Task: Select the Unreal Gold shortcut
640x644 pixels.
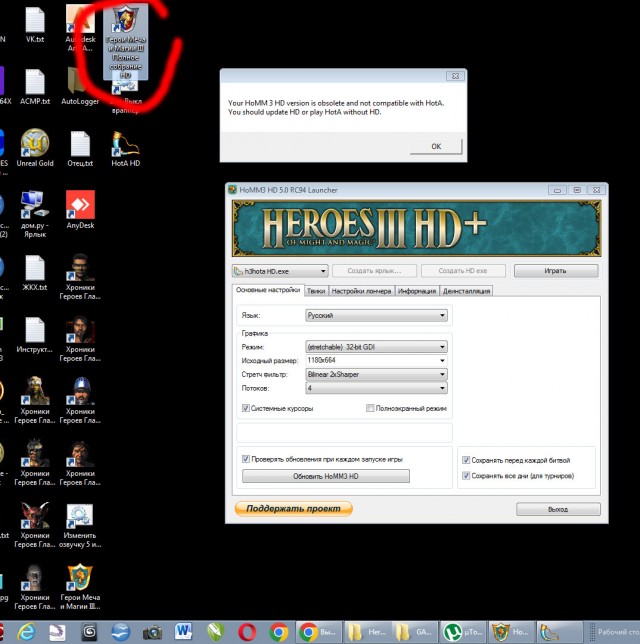Action: (35, 149)
